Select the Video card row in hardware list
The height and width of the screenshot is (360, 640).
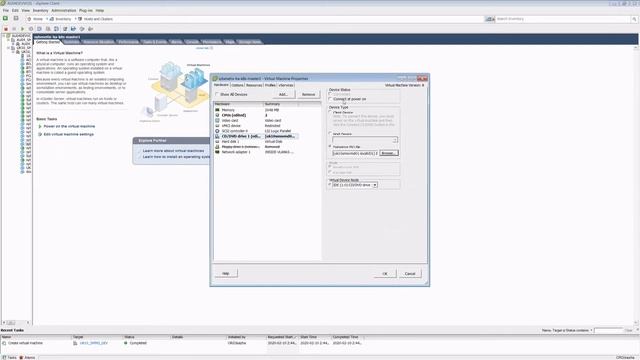point(256,120)
